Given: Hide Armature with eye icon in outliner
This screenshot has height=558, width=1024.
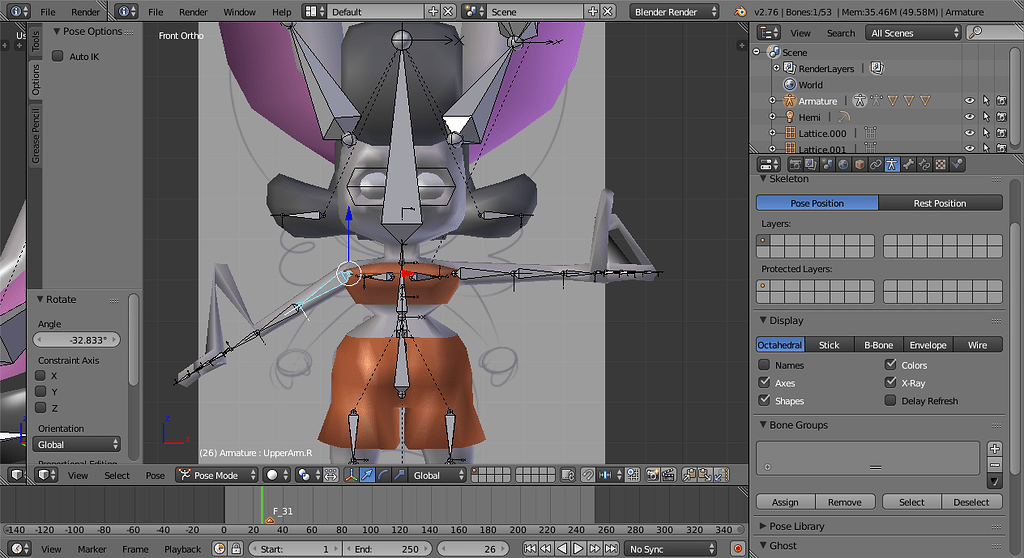Looking at the screenshot, I should [x=970, y=101].
